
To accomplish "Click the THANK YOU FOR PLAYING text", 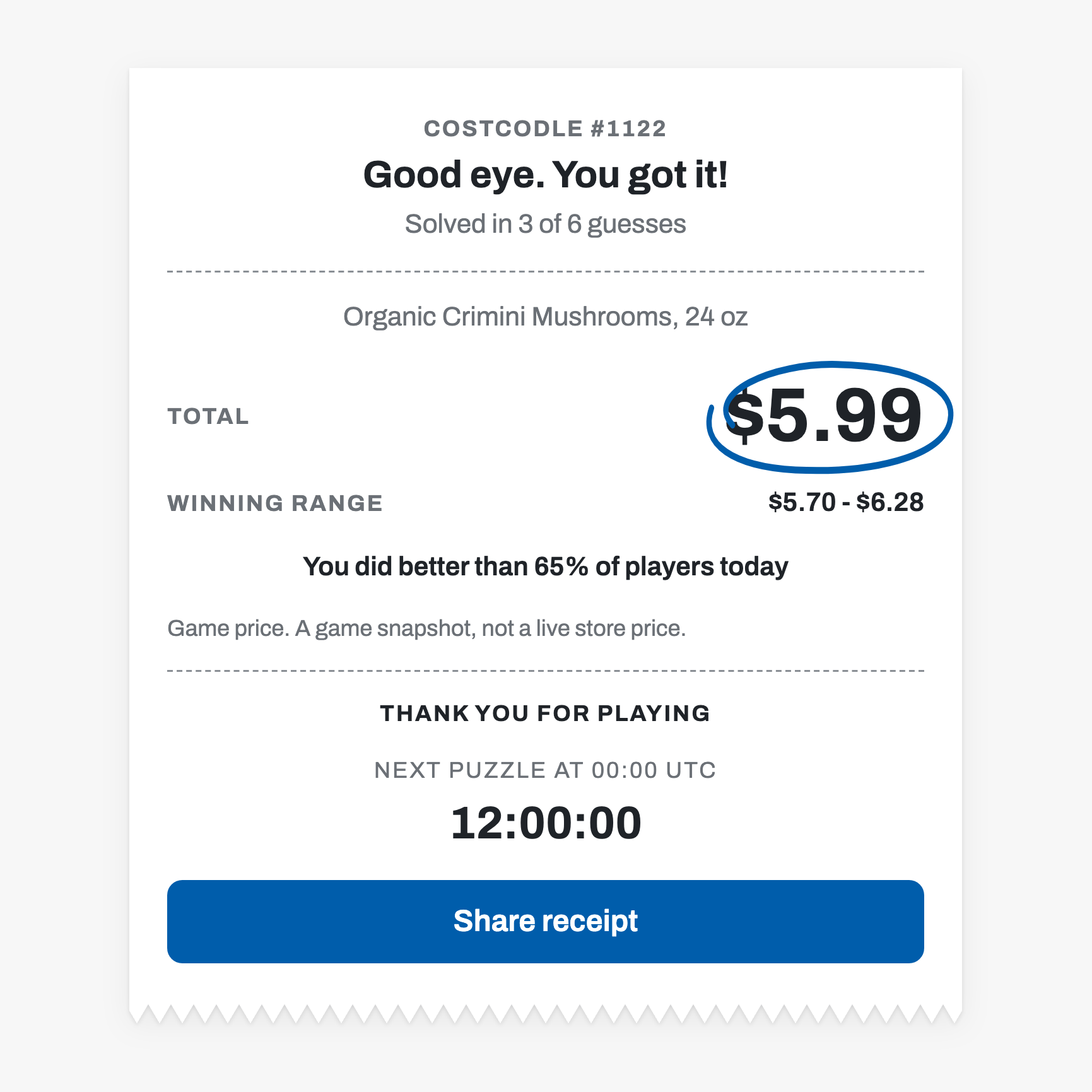I will pos(546,713).
